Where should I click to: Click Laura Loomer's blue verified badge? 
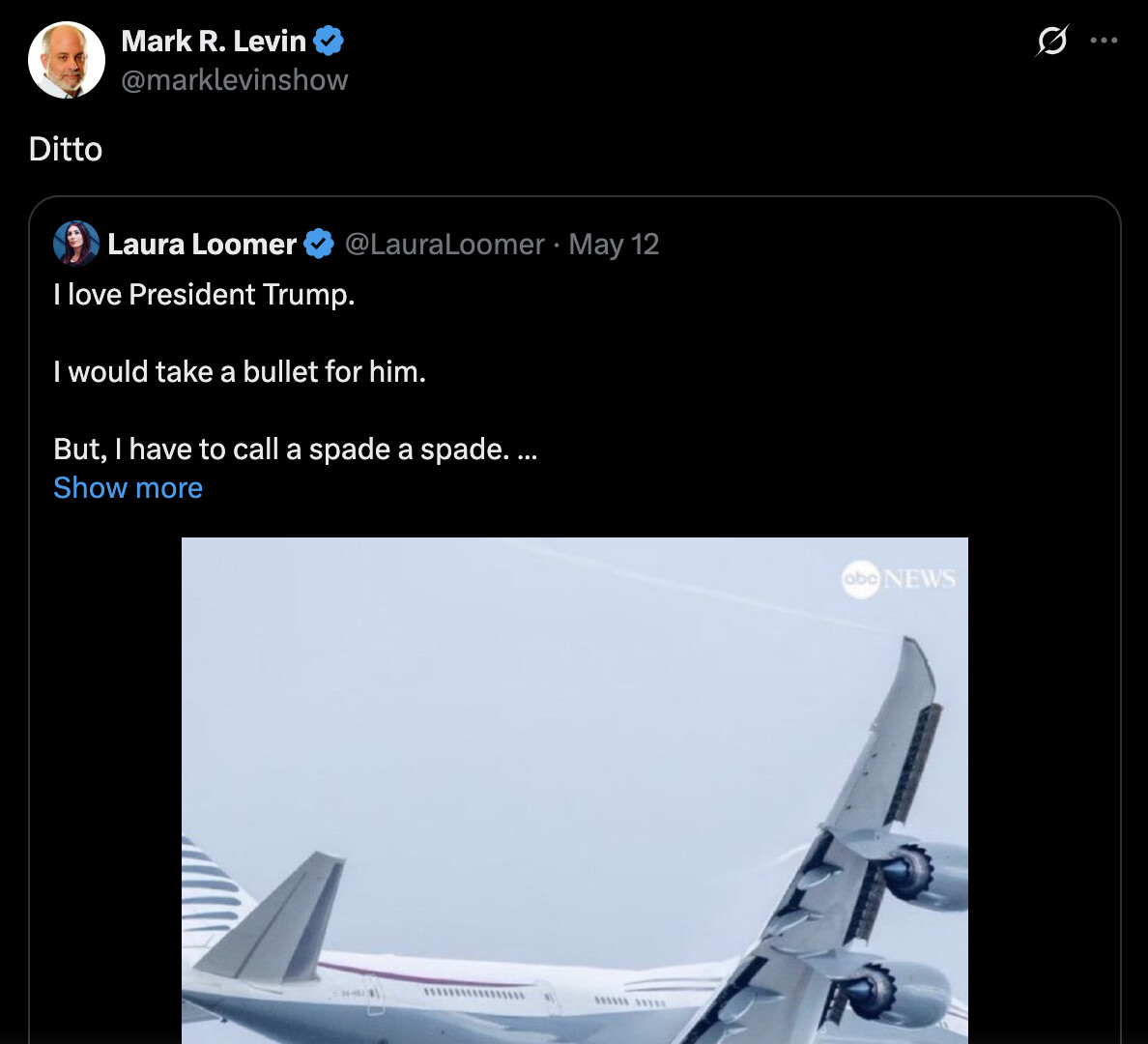319,245
